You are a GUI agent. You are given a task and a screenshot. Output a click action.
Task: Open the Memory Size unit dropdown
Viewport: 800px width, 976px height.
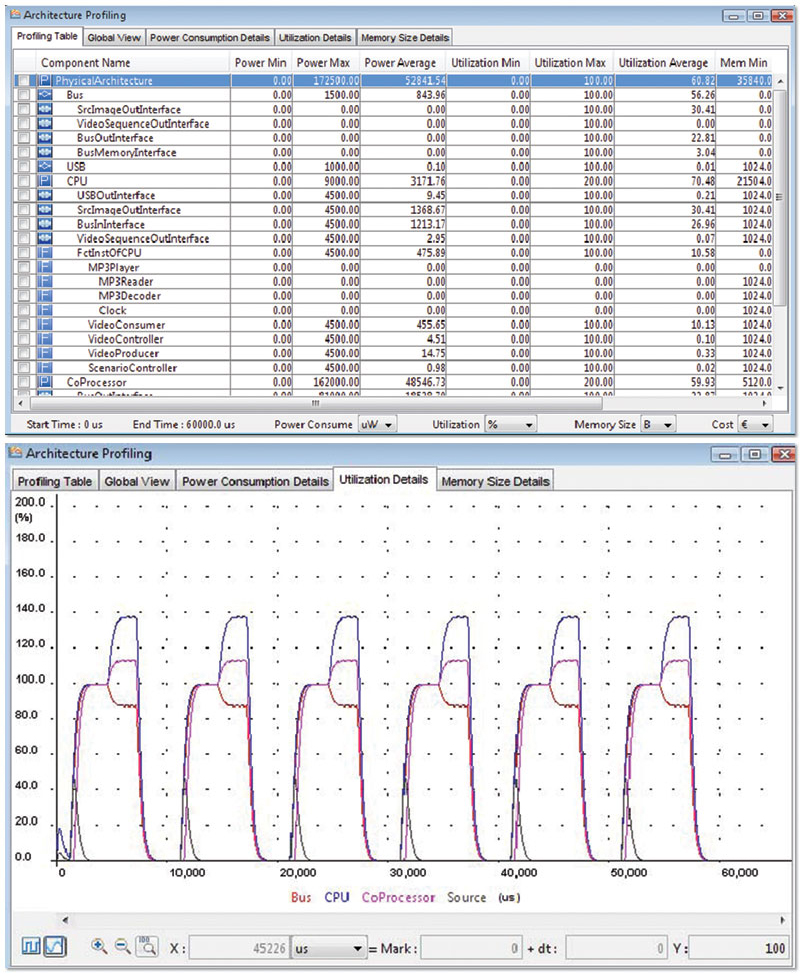[658, 425]
